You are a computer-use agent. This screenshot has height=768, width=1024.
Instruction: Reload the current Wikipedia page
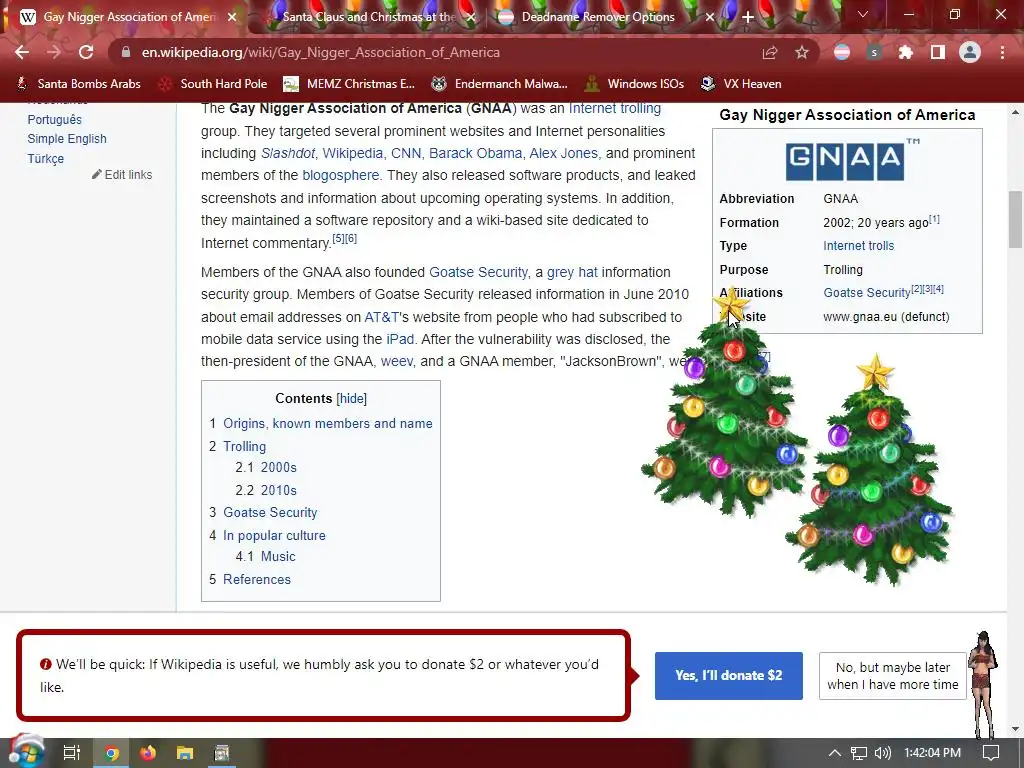pyautogui.click(x=86, y=52)
